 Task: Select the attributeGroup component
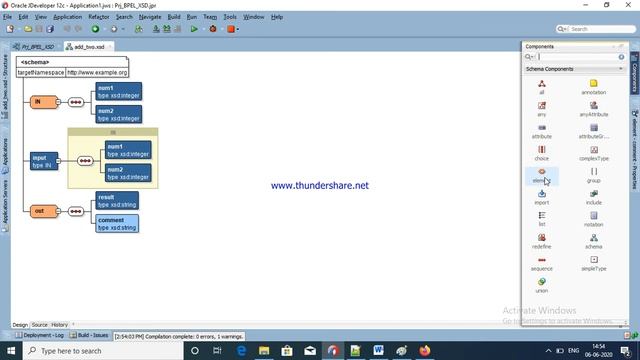593,131
